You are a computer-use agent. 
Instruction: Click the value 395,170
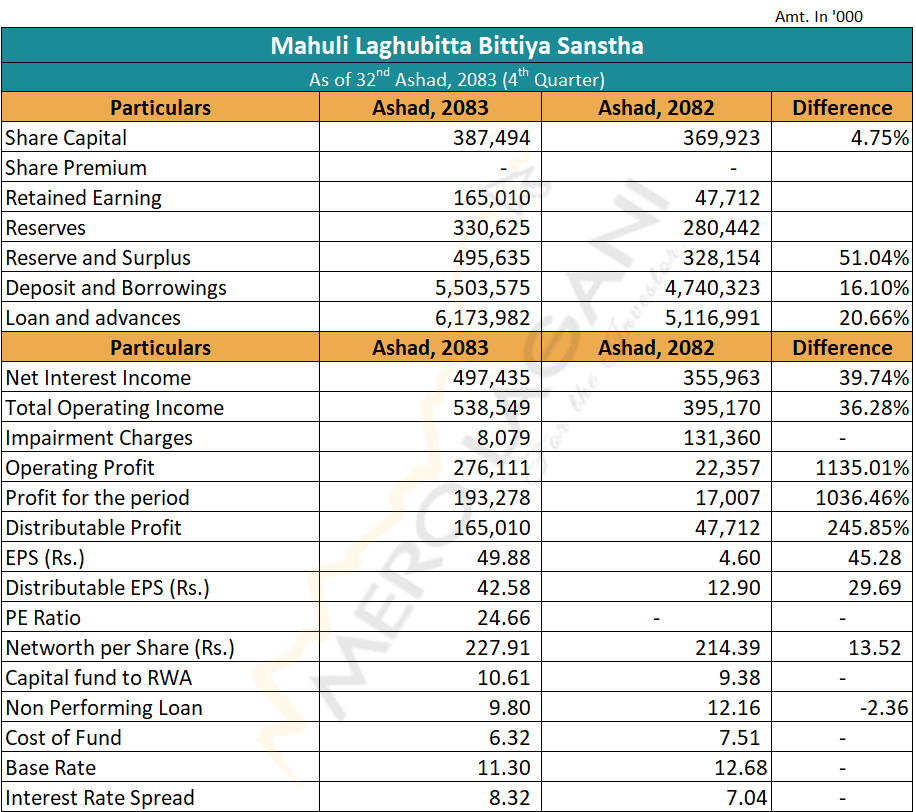[721, 408]
